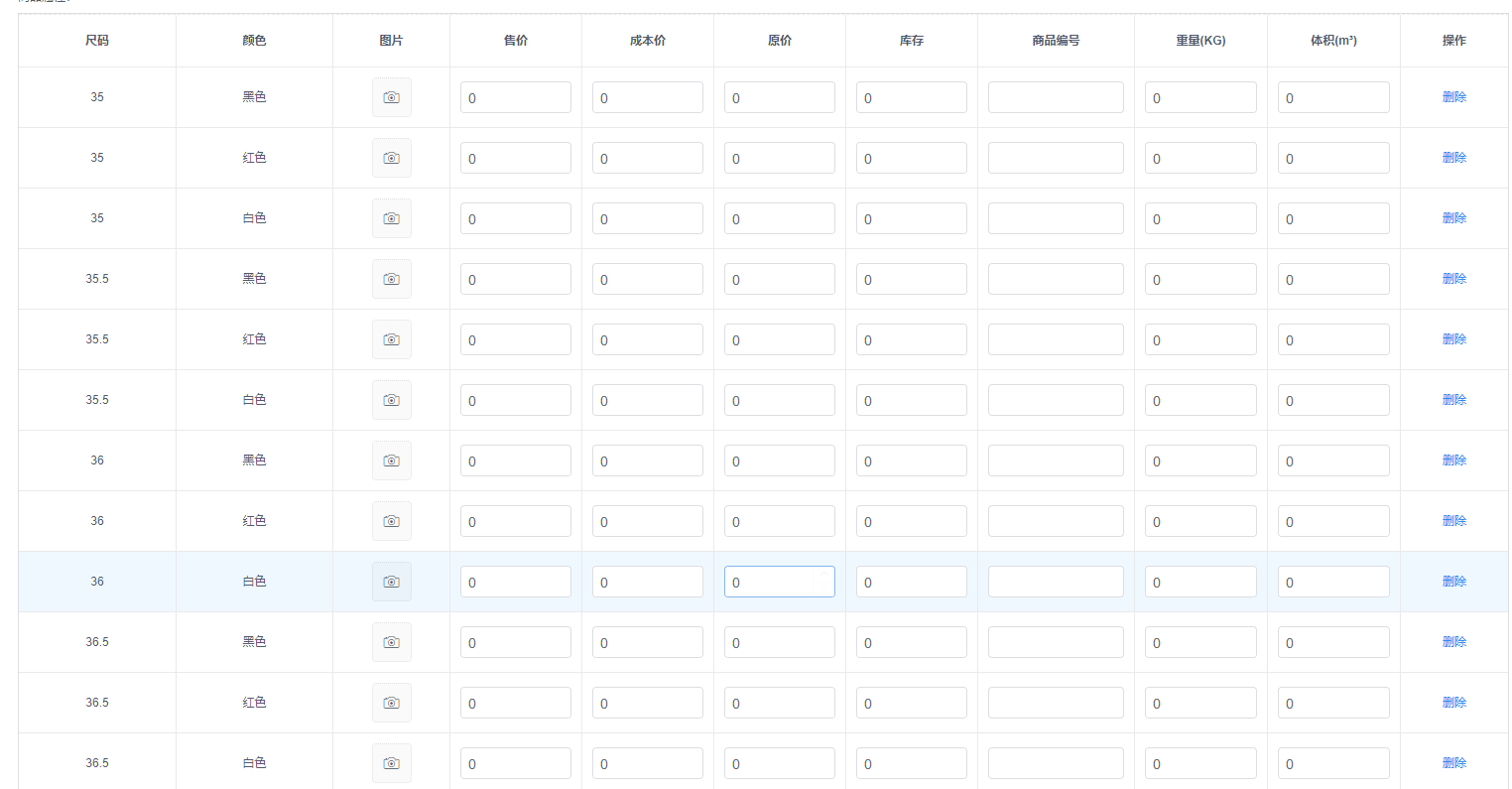Click 商品编号 input in 36.5 黑色 row
1512x789 pixels.
[x=1056, y=642]
